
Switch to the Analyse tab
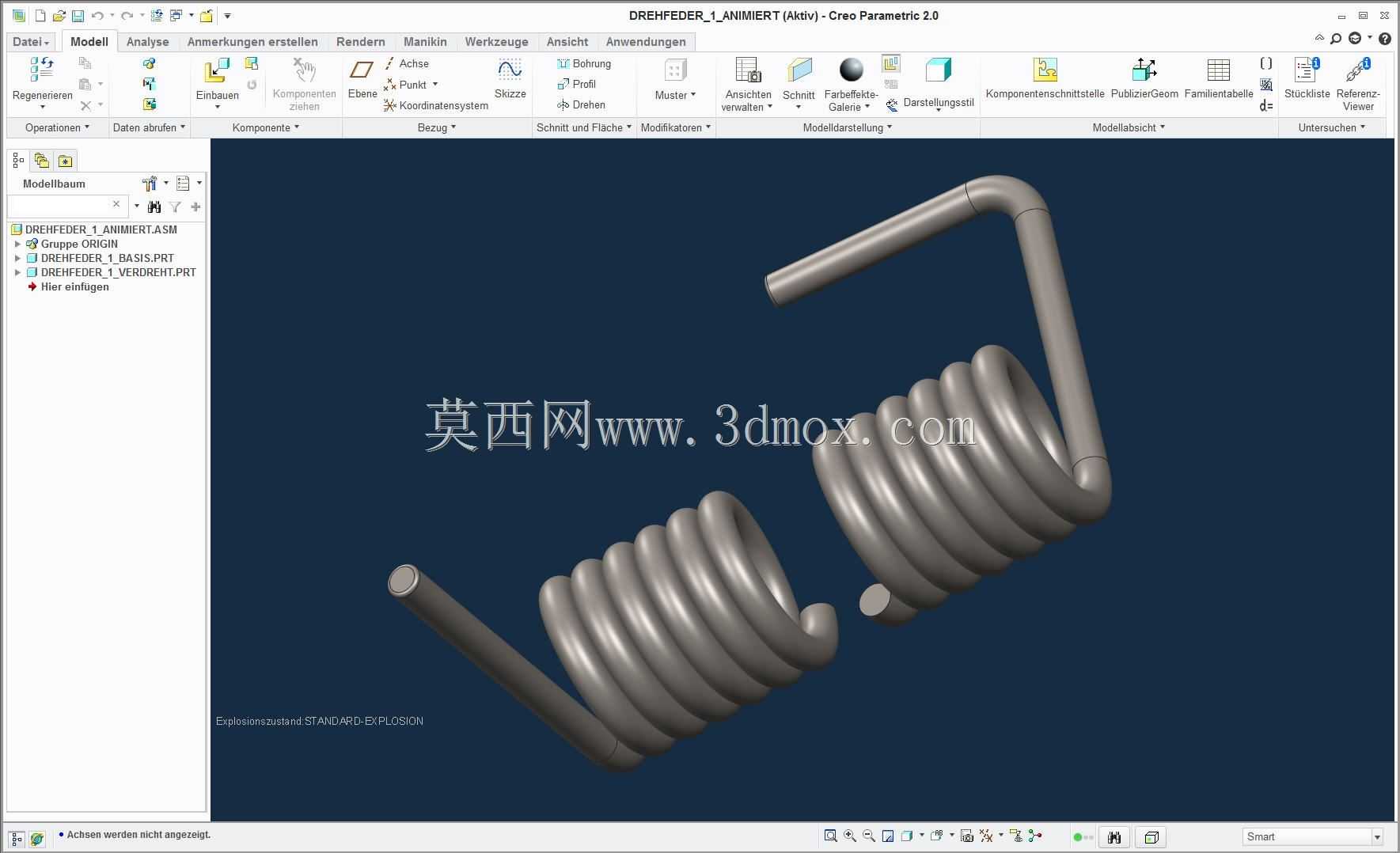147,42
